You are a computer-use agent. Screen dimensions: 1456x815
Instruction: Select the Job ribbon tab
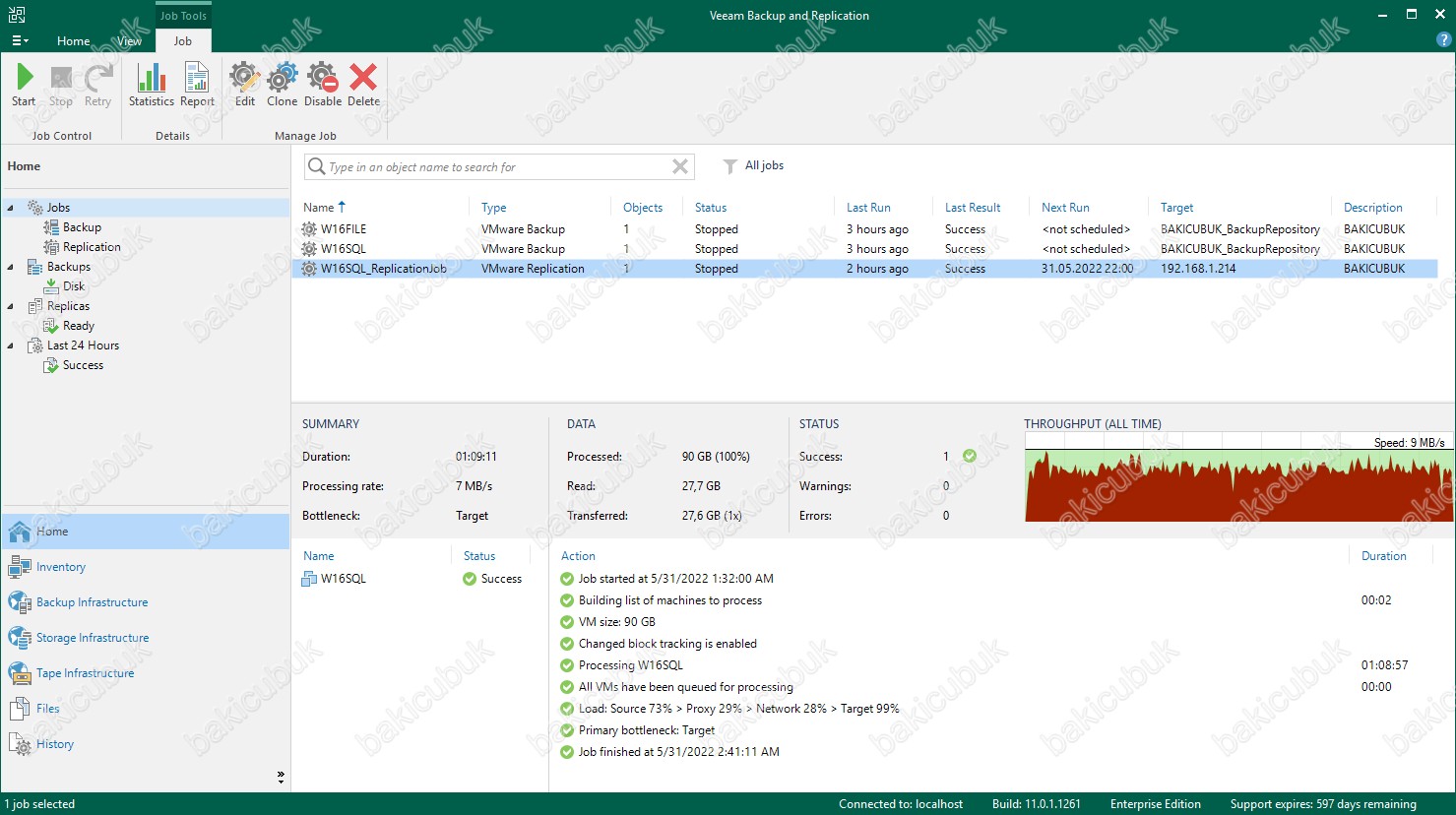click(183, 41)
